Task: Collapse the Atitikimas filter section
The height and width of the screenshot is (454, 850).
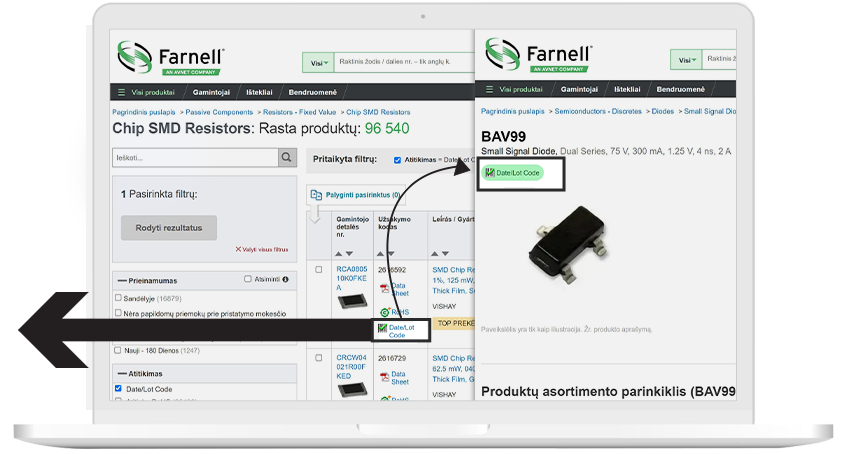Action: click(x=121, y=373)
